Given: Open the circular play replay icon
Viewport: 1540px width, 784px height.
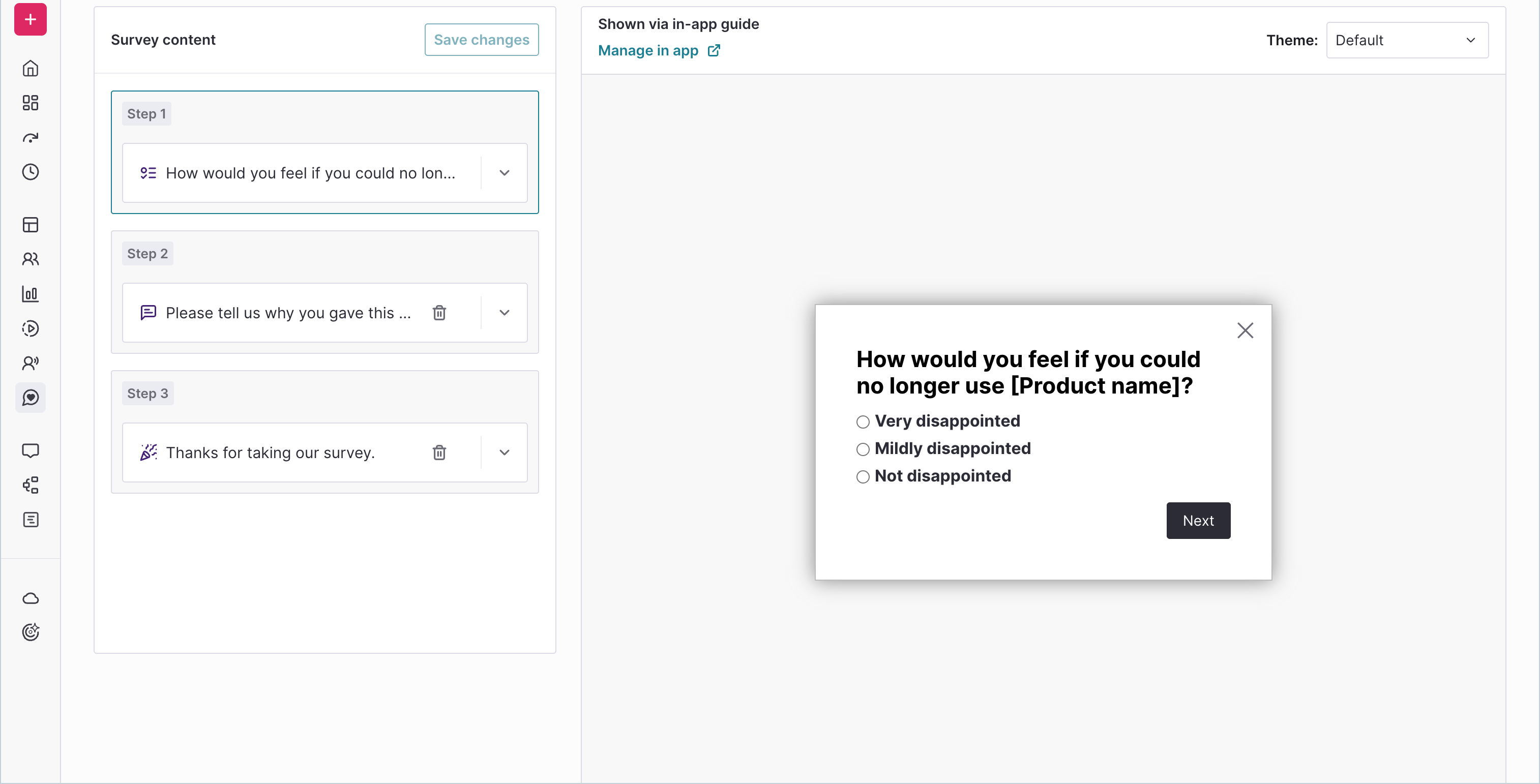Looking at the screenshot, I should pyautogui.click(x=31, y=328).
